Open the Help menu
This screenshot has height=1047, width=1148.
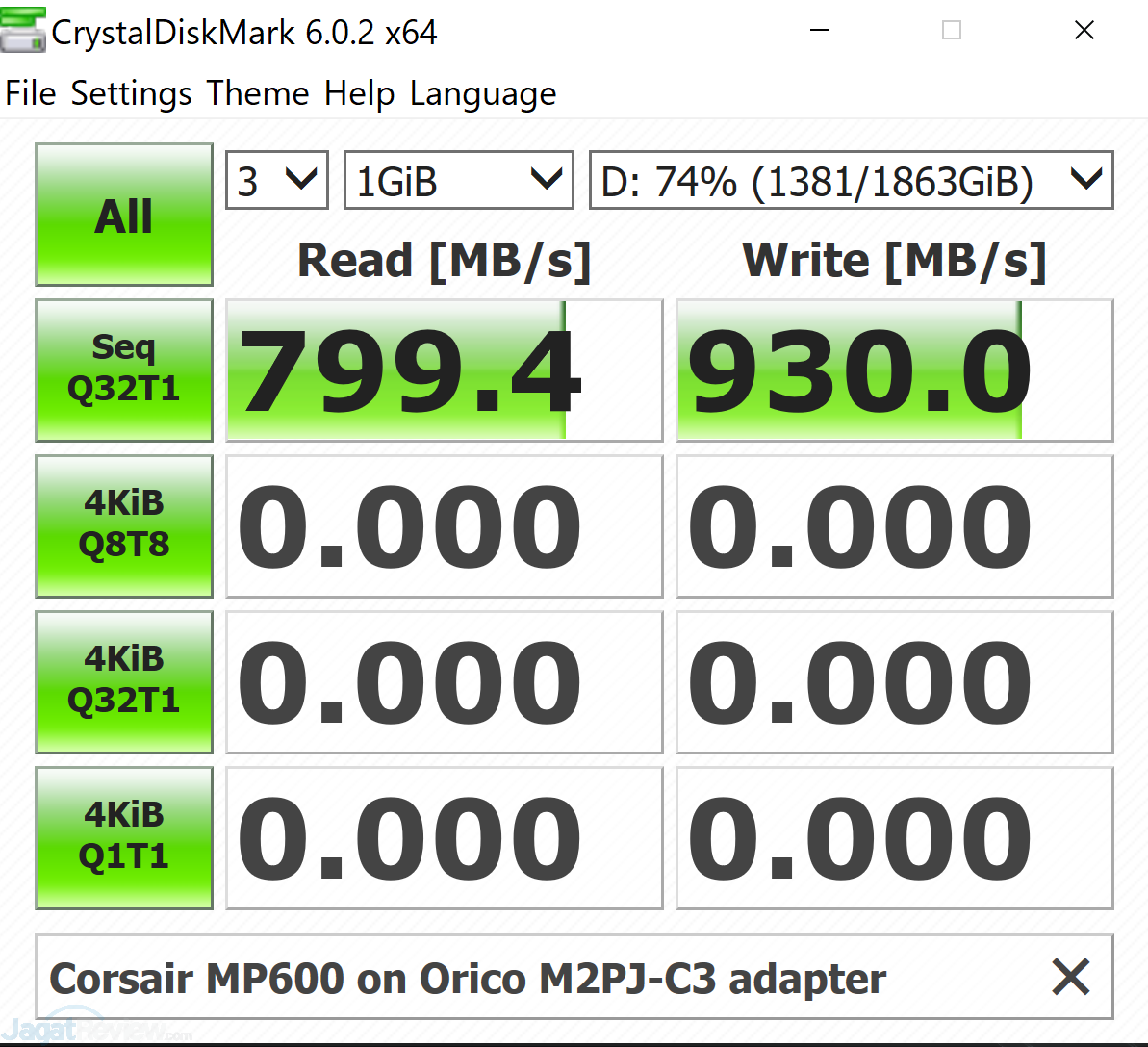pos(359,93)
